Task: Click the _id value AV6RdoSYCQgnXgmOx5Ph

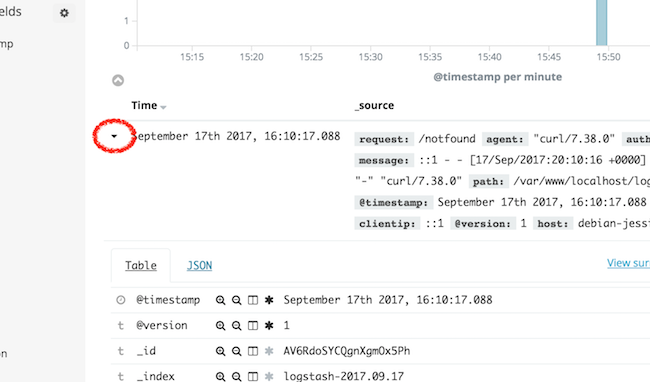Action: (347, 351)
